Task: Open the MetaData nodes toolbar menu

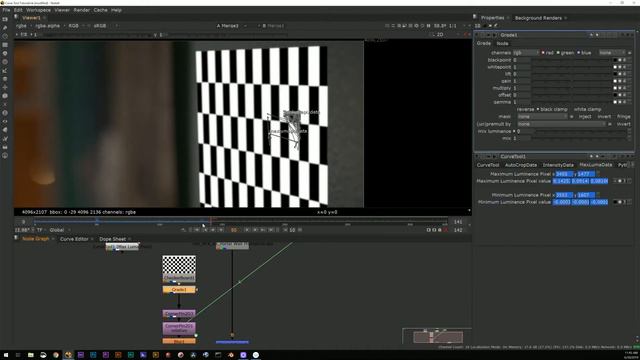Action: (5, 130)
